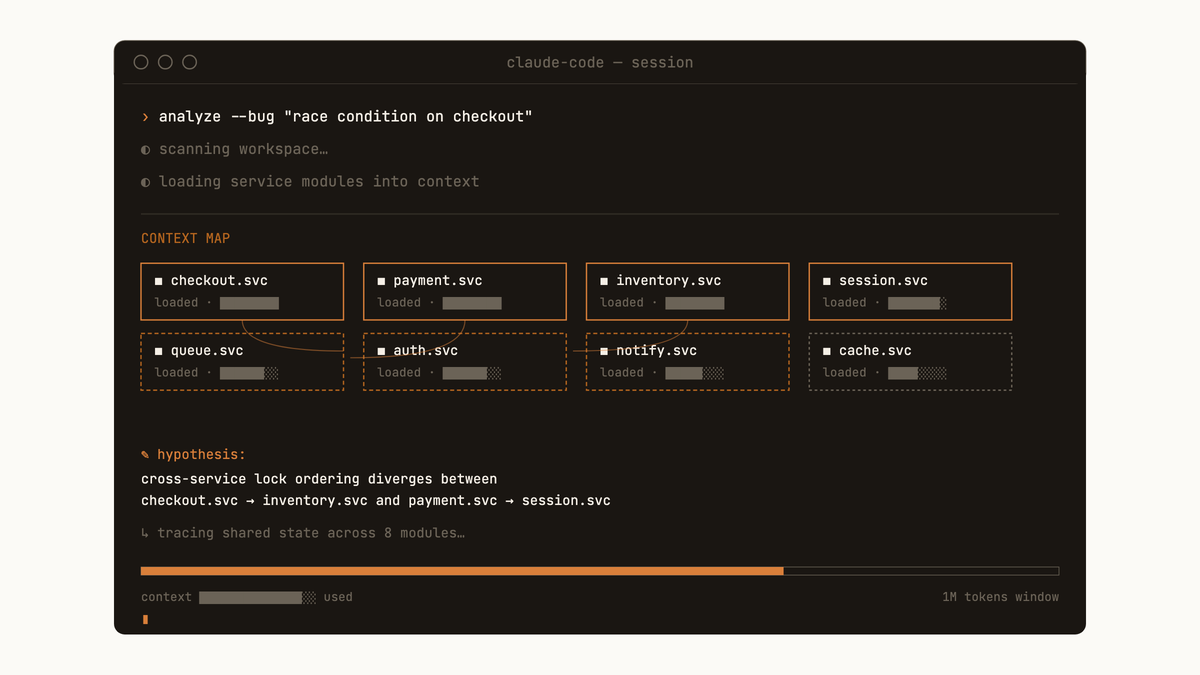The height and width of the screenshot is (675, 1200).
Task: Click the load meter in inventory.svc card
Action: tap(695, 303)
